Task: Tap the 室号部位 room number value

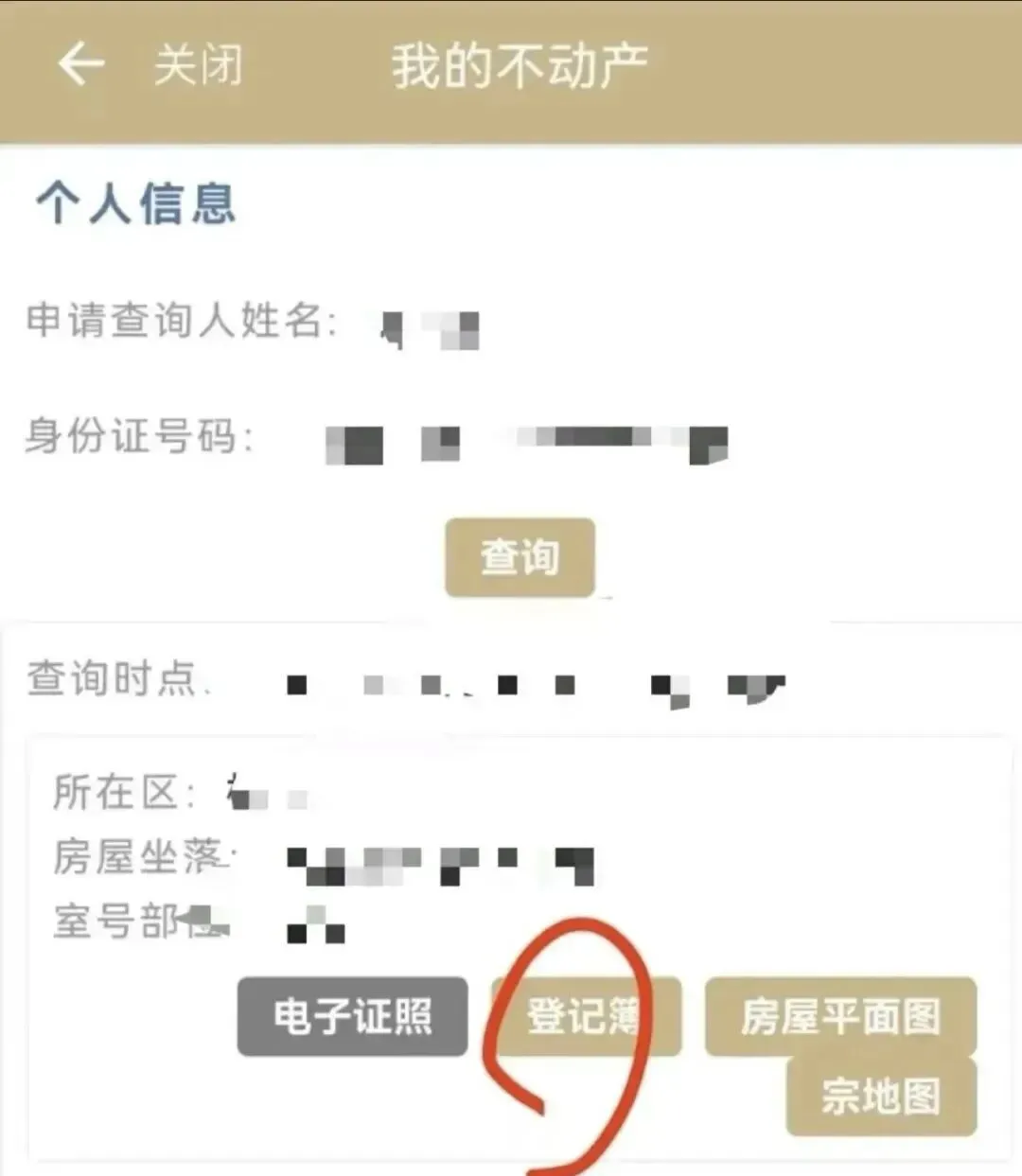Action: point(316,925)
